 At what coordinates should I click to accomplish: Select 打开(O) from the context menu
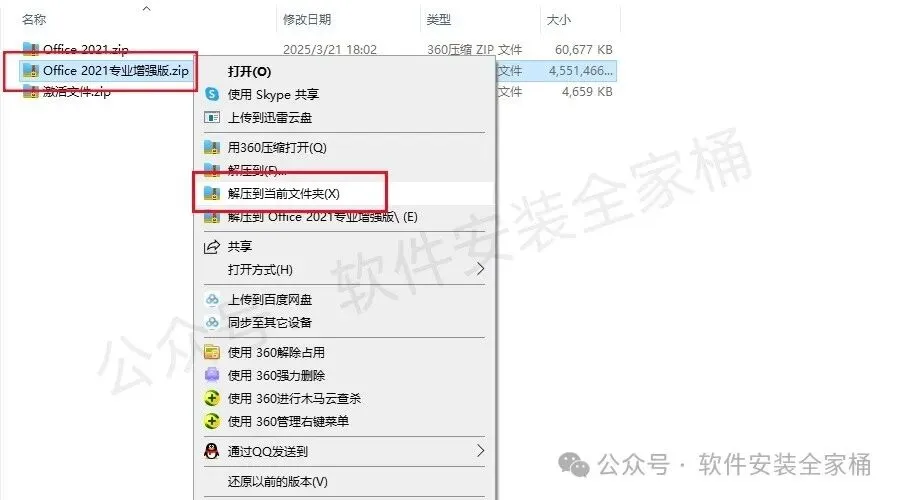click(x=249, y=72)
